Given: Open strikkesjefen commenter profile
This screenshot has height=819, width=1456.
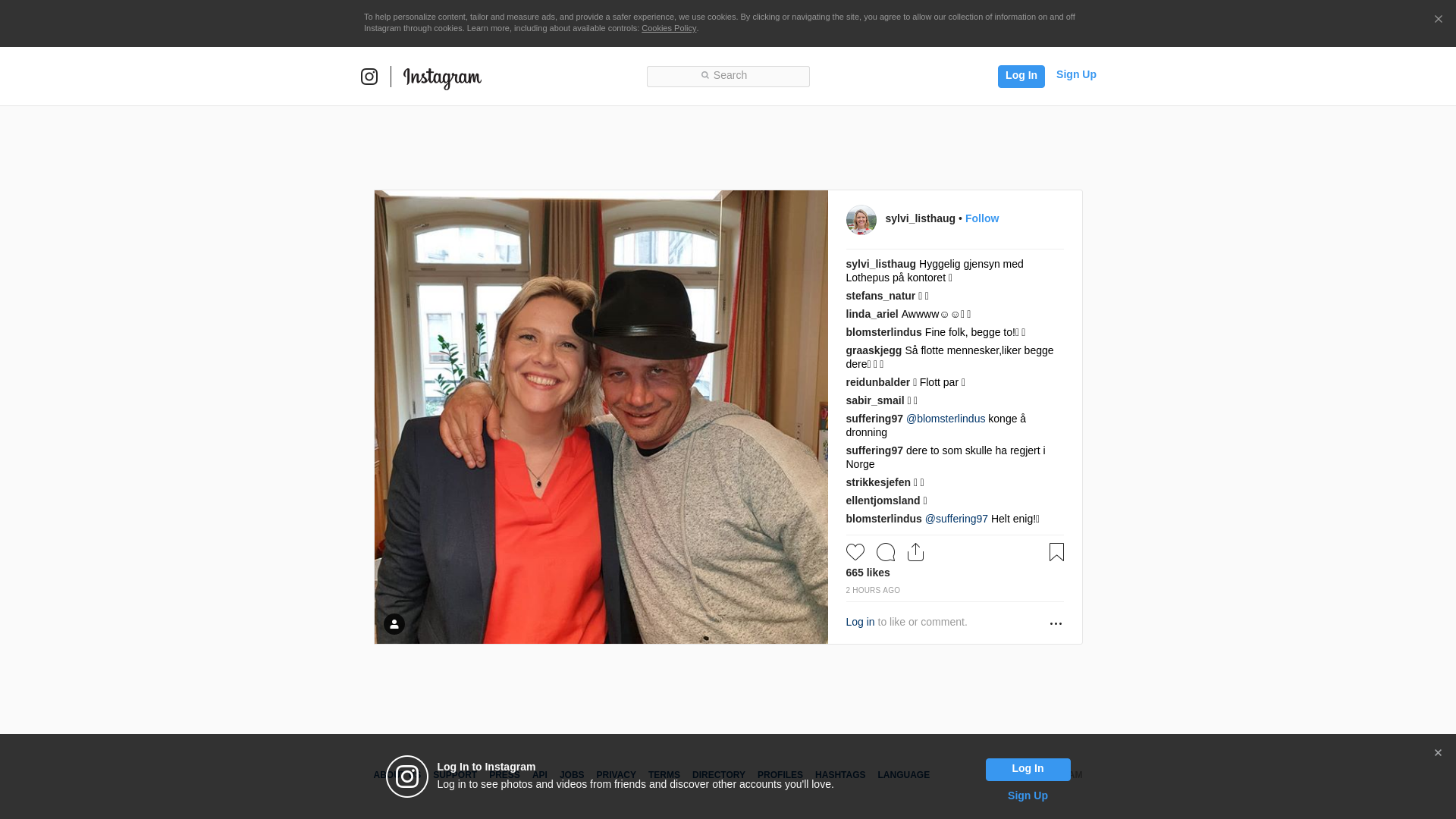Looking at the screenshot, I should 878,482.
